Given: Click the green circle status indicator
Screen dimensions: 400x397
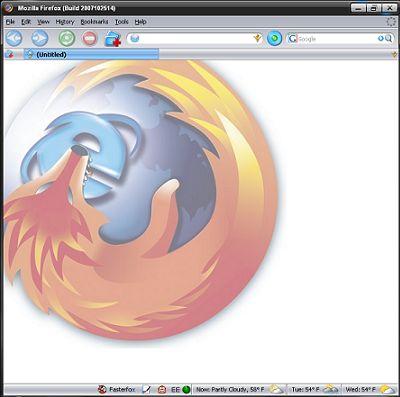Looking at the screenshot, I should [186, 389].
